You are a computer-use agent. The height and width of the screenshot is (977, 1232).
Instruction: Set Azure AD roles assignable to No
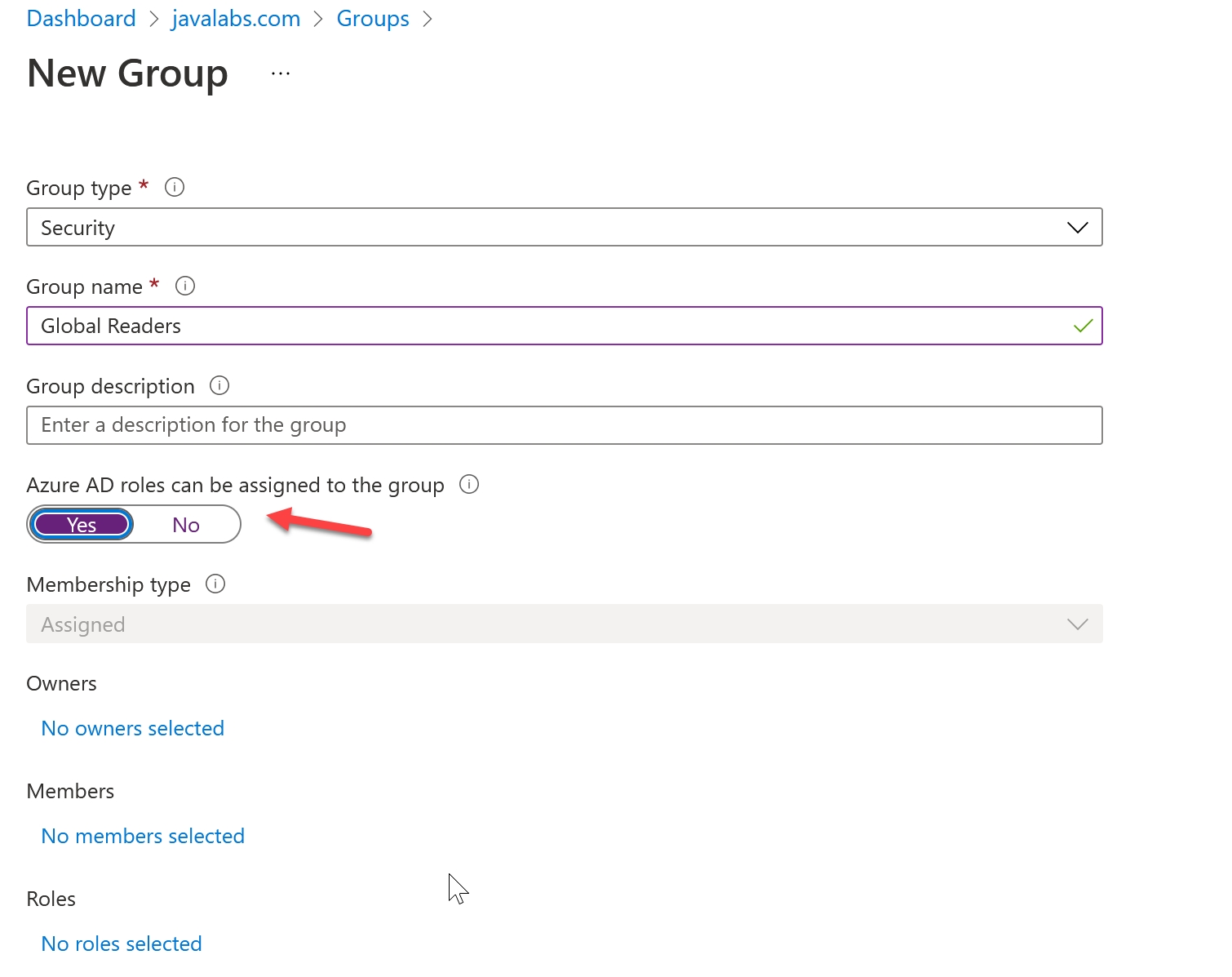point(186,525)
